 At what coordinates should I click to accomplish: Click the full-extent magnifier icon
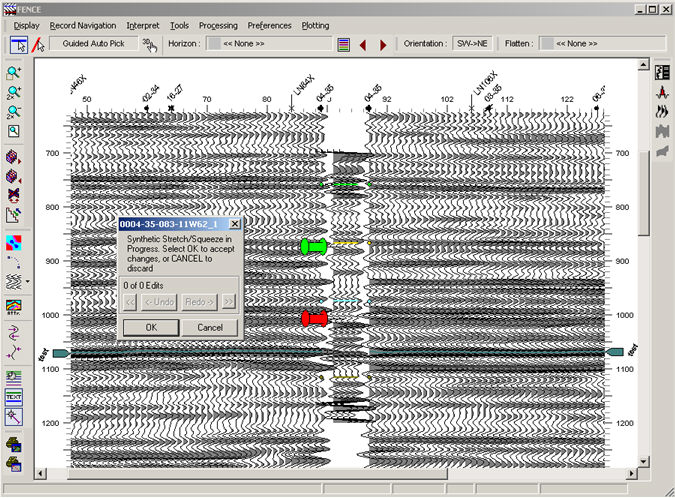(x=14, y=131)
